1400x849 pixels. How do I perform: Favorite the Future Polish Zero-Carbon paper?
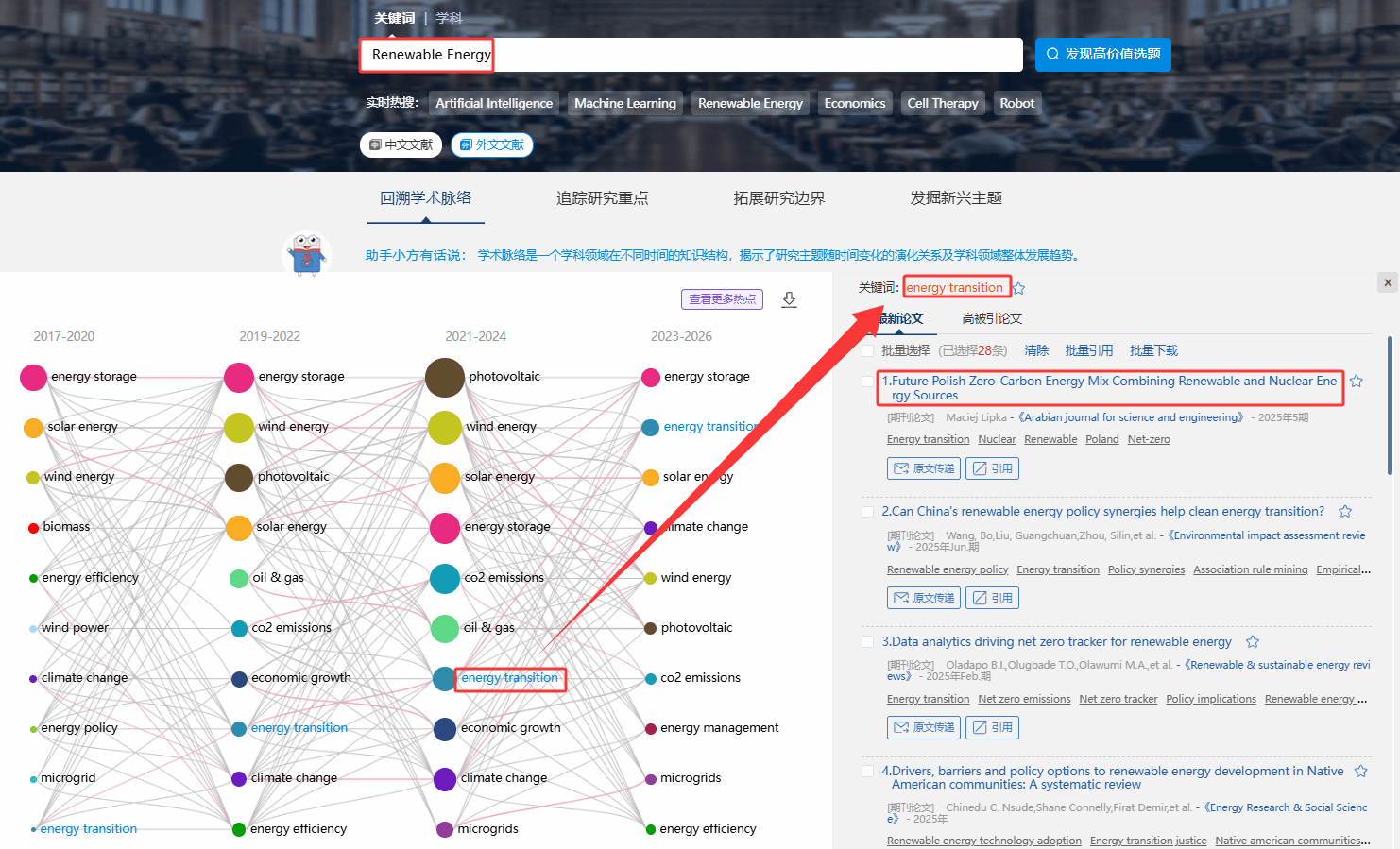pos(1357,382)
